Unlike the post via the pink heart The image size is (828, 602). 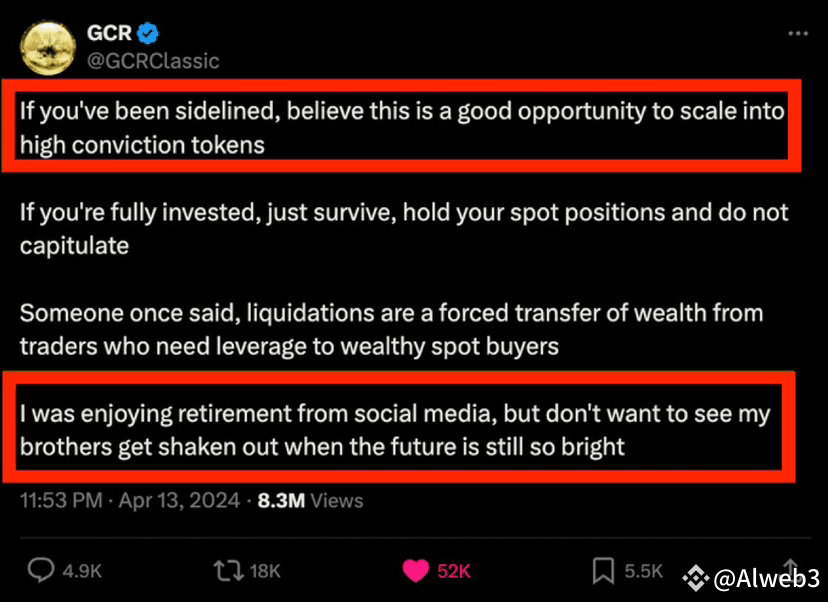tap(415, 571)
